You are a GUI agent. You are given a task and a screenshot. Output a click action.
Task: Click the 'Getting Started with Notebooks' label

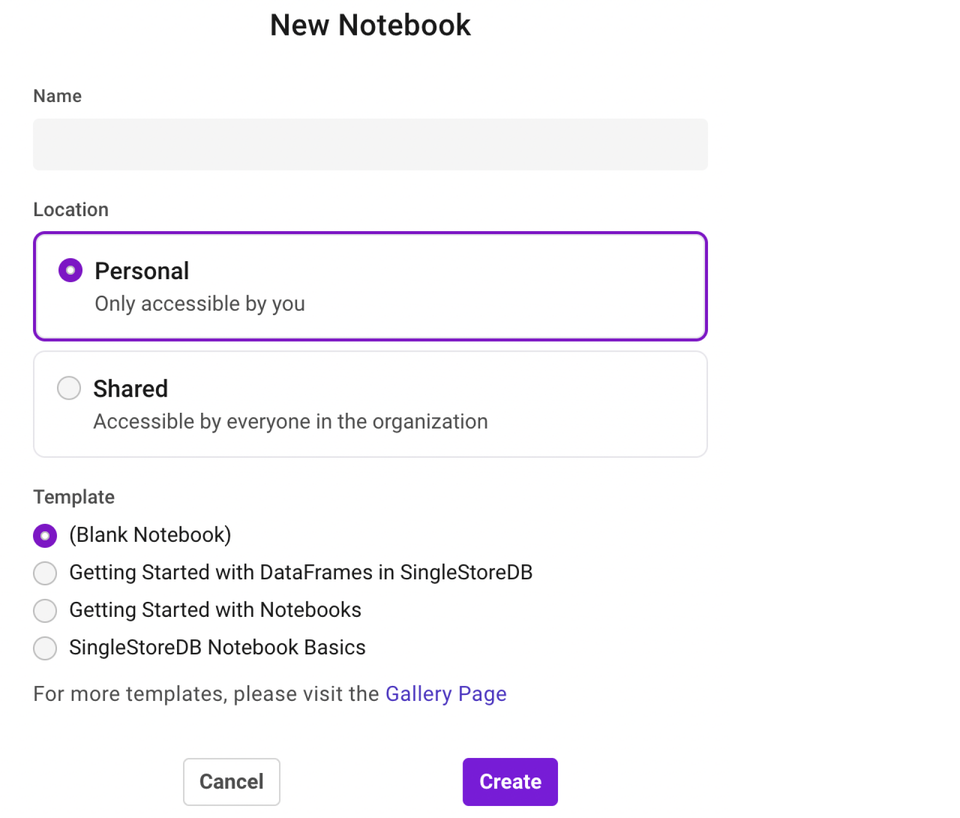[215, 610]
